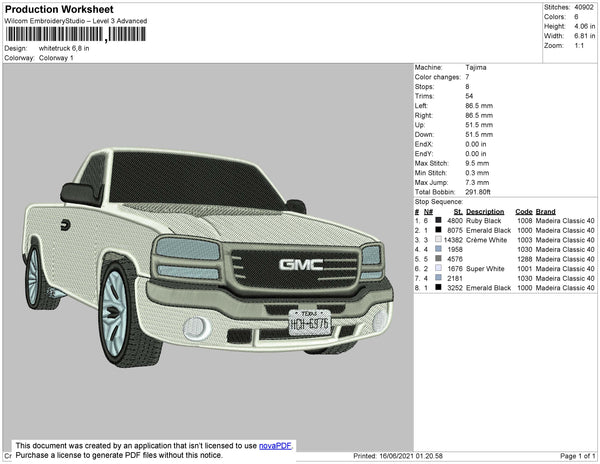Image resolution: width=600 pixels, height=464 pixels.
Task: Click stitch count 1958 in stop 4
Action: [x=455, y=249]
